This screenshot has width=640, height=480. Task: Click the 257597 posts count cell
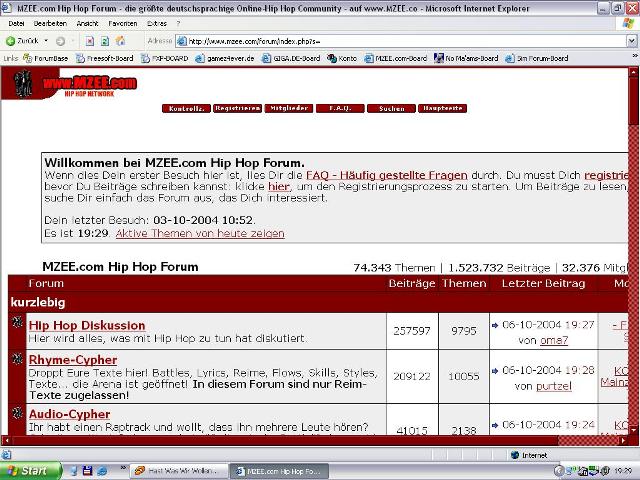tap(412, 331)
